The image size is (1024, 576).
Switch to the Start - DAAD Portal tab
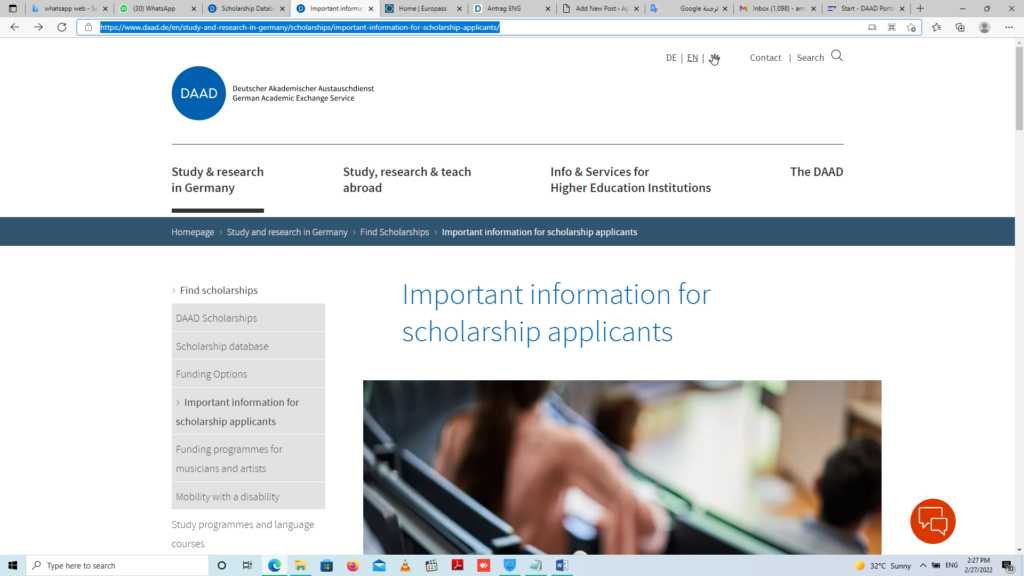tap(866, 8)
